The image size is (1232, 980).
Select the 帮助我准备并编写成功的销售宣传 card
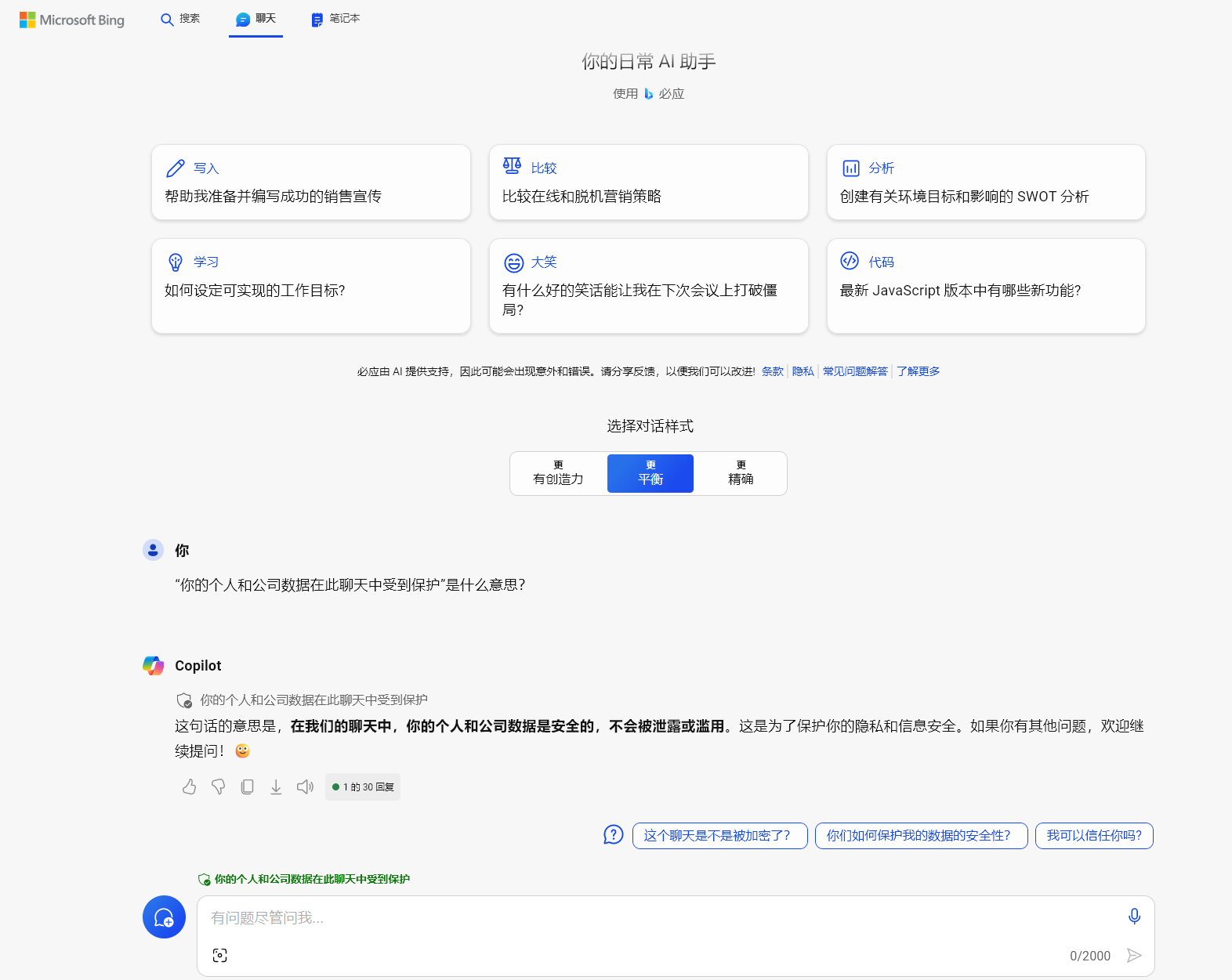pyautogui.click(x=311, y=182)
